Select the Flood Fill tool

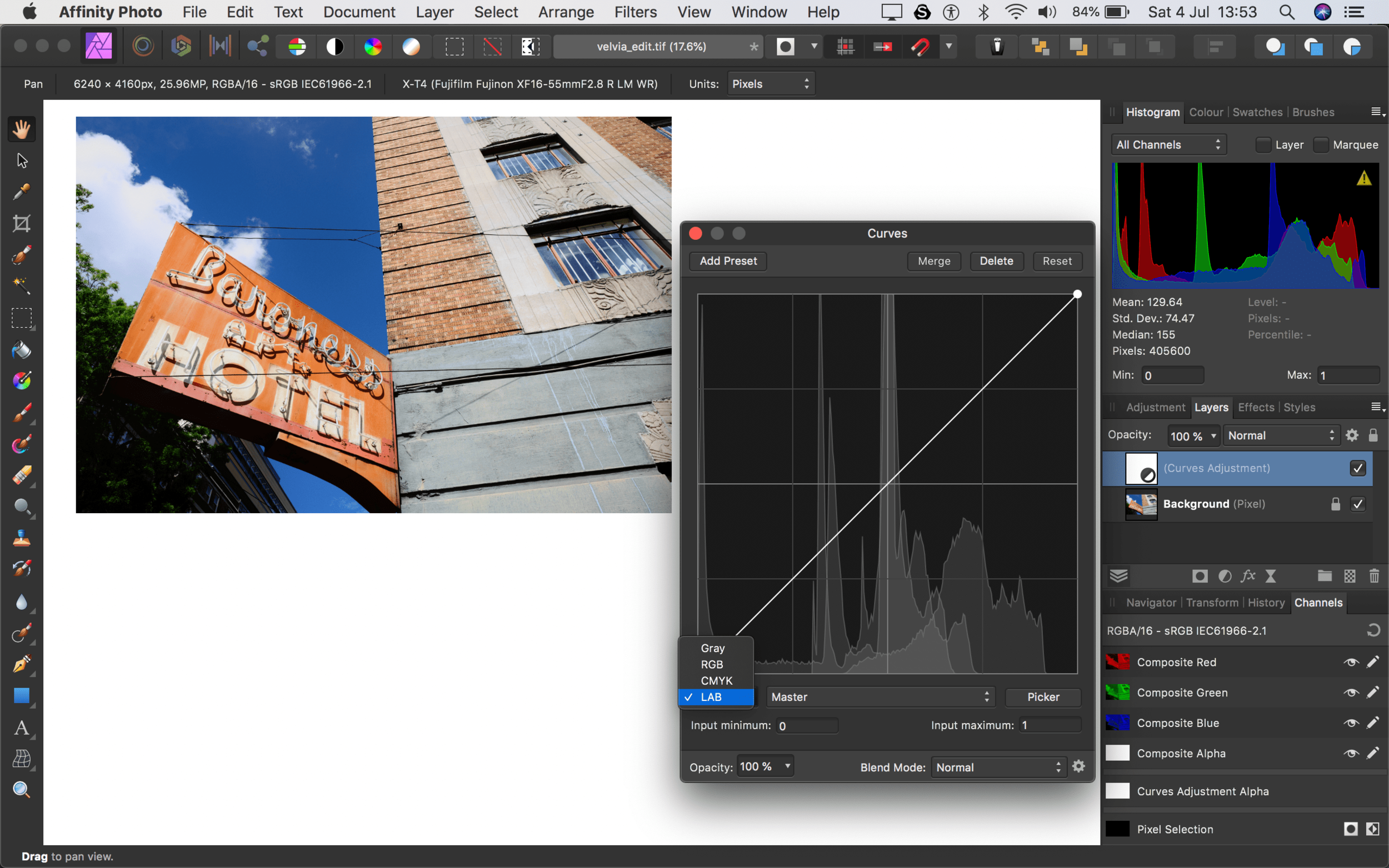point(21,350)
